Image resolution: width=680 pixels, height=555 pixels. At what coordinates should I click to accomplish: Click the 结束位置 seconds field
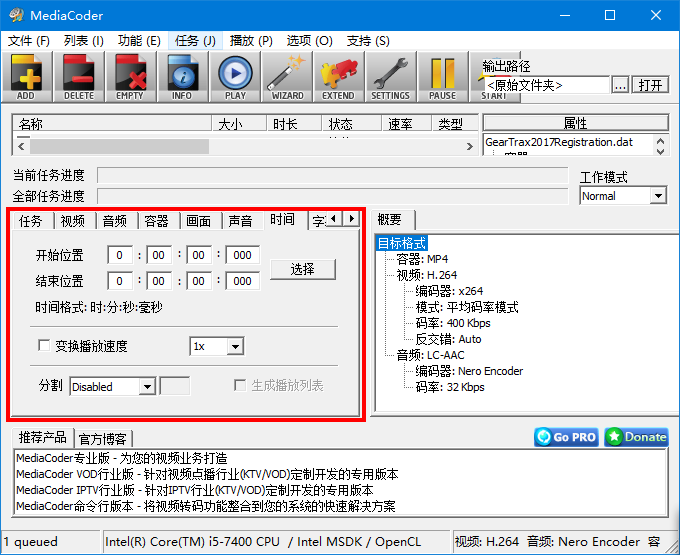coord(199,281)
